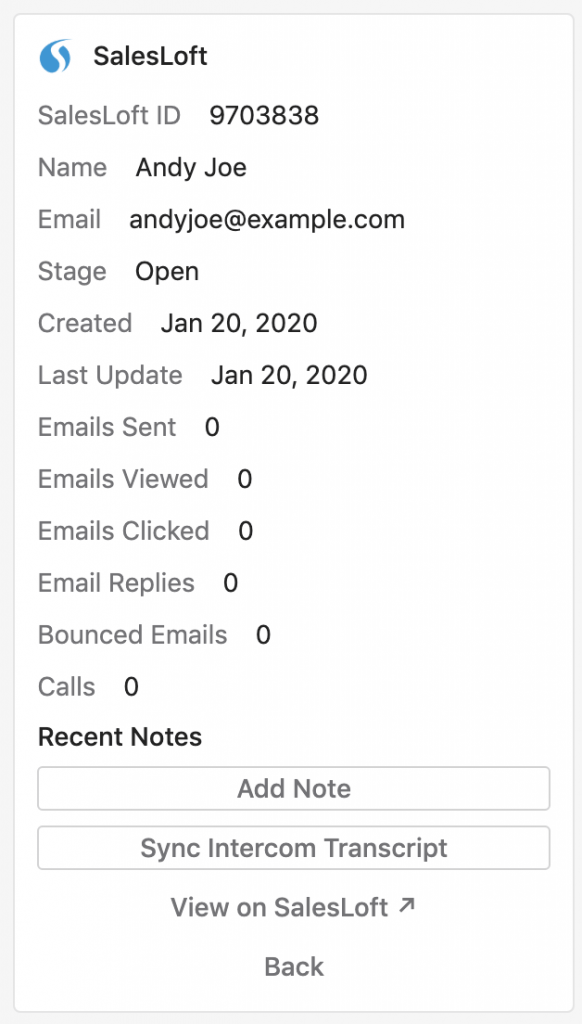Open the View on SalesLoft link

pyautogui.click(x=293, y=906)
